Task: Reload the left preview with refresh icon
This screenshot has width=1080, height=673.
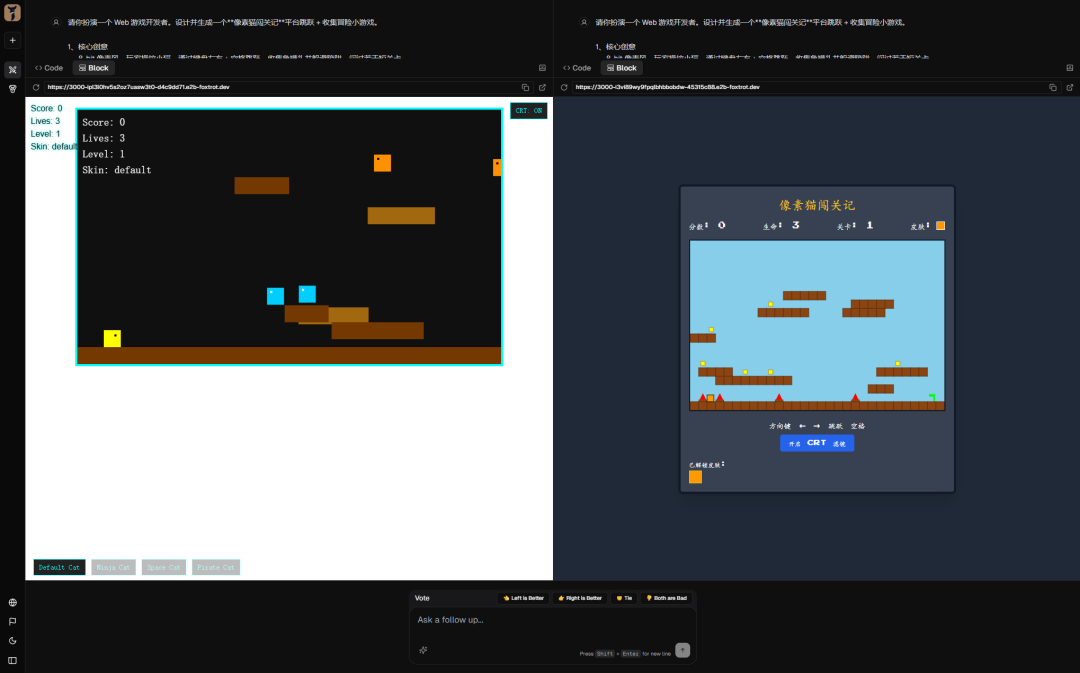Action: pyautogui.click(x=36, y=87)
